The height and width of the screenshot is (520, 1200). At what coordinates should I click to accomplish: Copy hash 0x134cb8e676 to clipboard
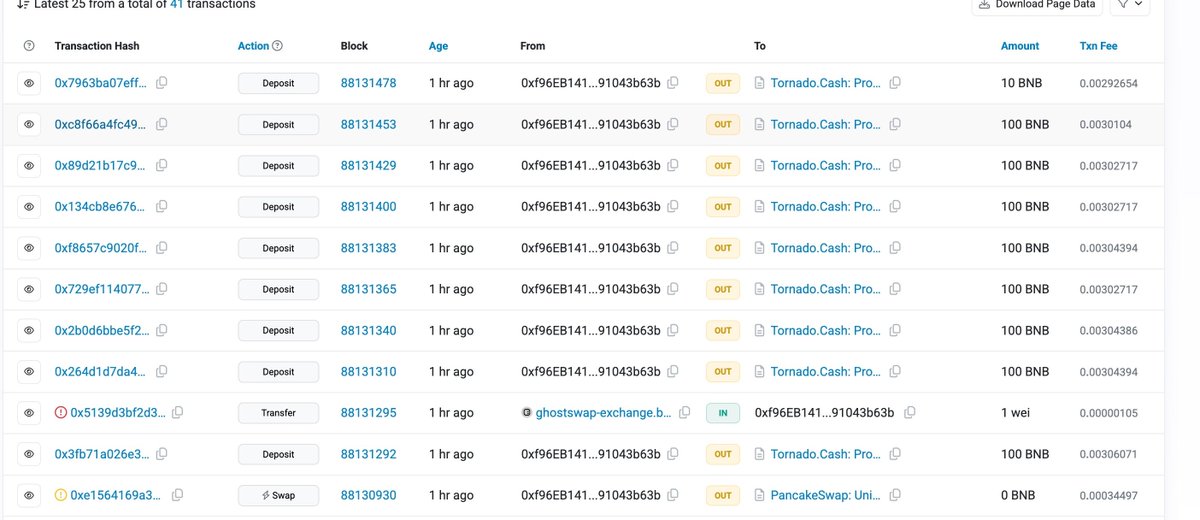point(161,207)
